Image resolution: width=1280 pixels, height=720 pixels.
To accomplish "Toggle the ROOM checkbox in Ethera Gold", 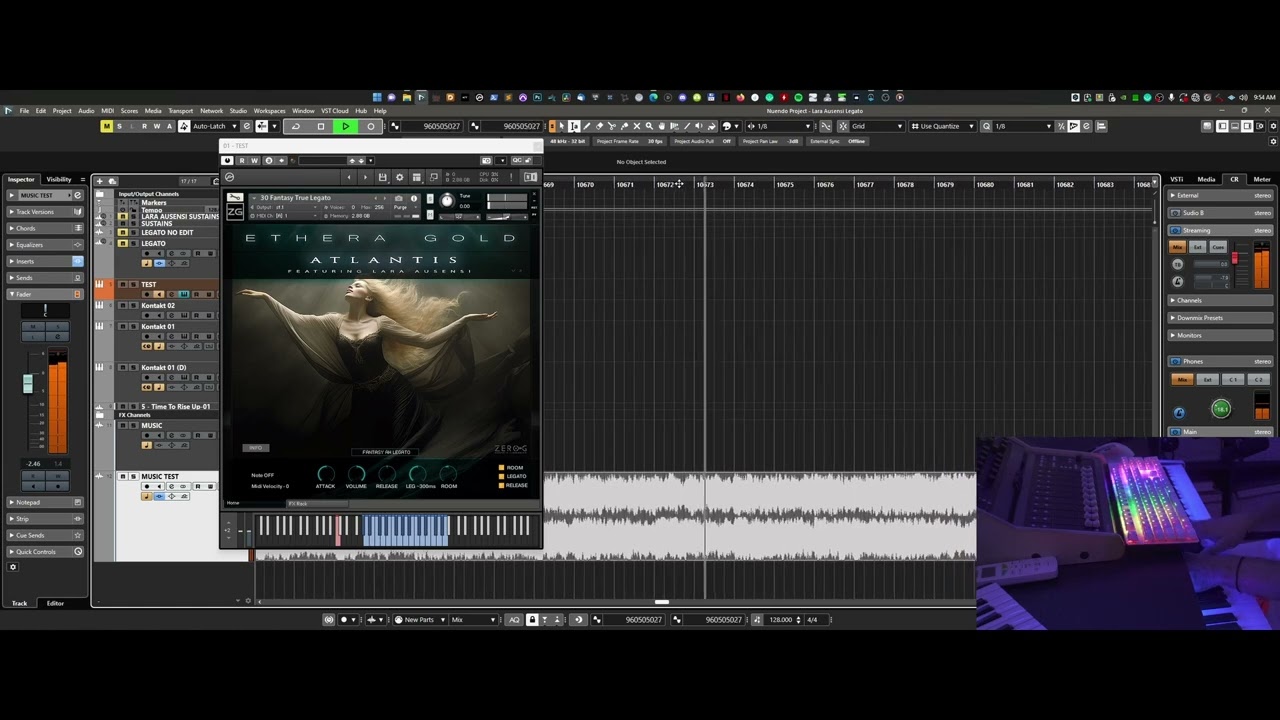I will pyautogui.click(x=501, y=467).
